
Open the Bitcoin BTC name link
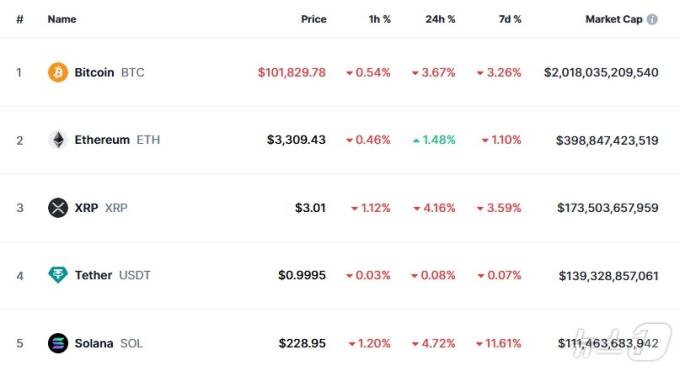[x=109, y=72]
